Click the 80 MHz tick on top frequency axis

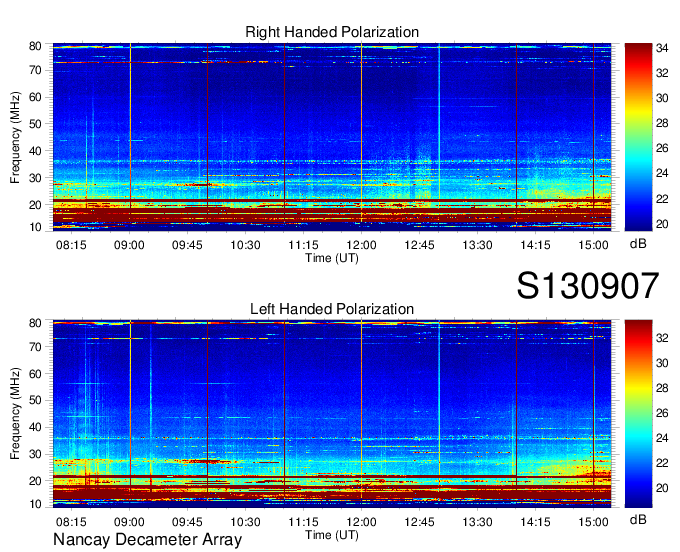click(x=35, y=46)
